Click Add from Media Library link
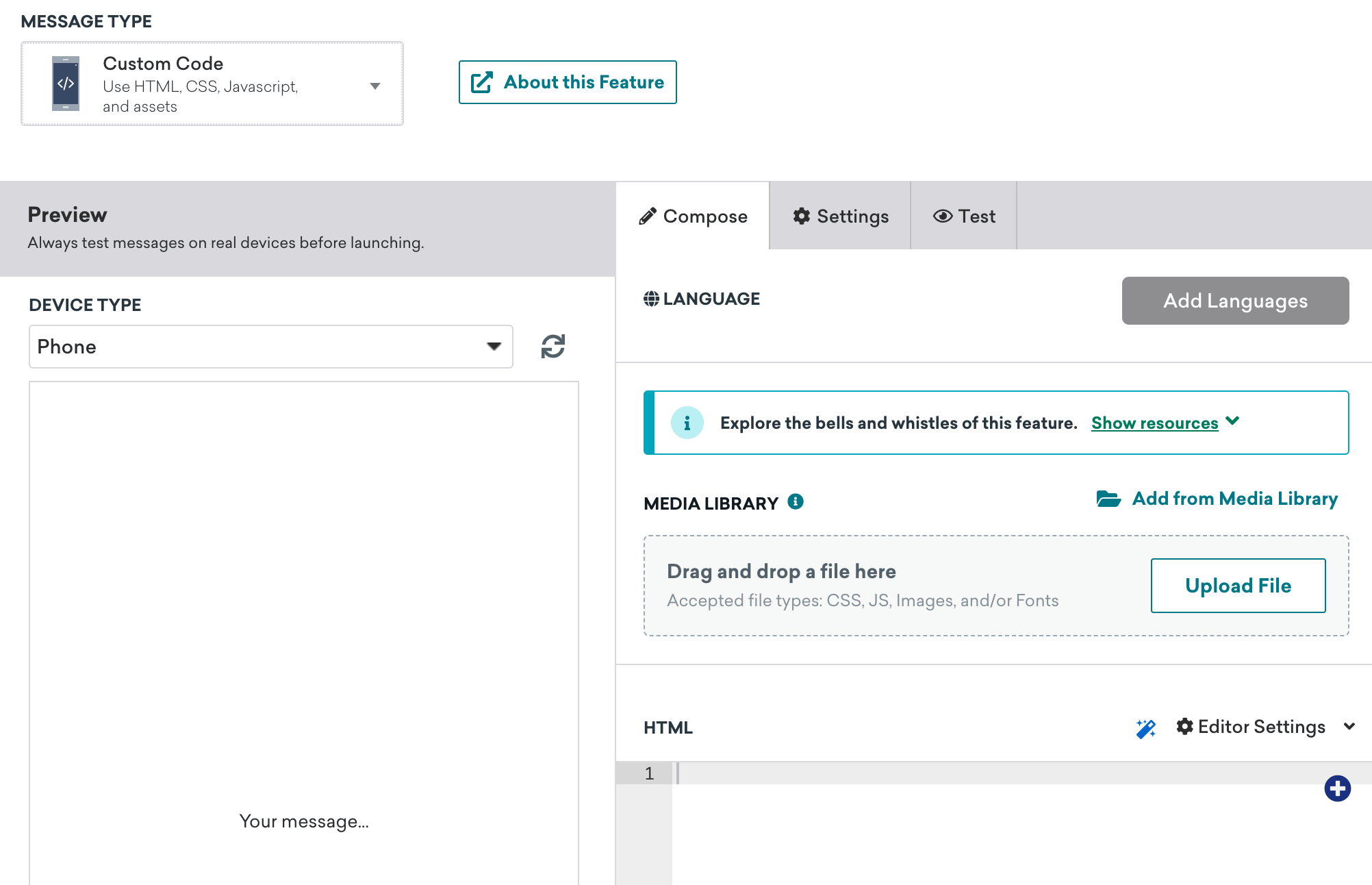The image size is (1372, 885). click(x=1234, y=499)
